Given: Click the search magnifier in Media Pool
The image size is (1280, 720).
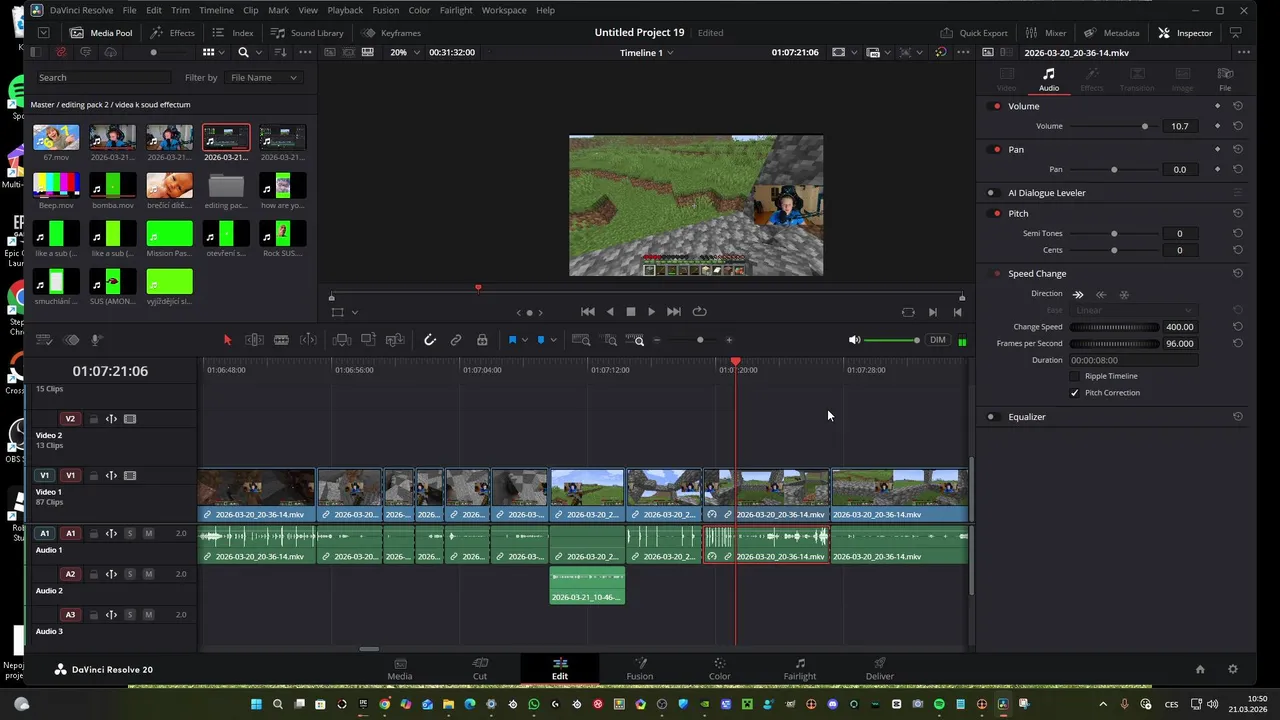Looking at the screenshot, I should click(x=244, y=52).
